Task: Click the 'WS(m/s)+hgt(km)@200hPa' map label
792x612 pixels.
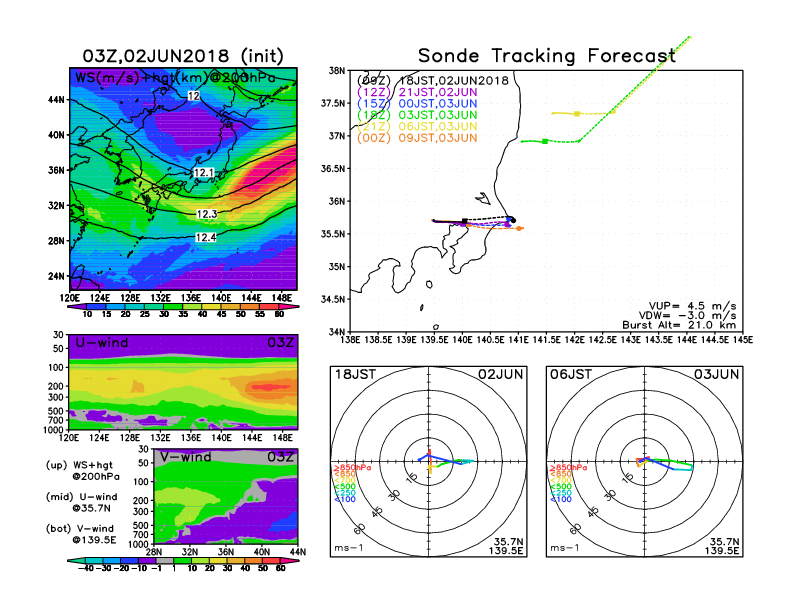Action: coord(175,78)
